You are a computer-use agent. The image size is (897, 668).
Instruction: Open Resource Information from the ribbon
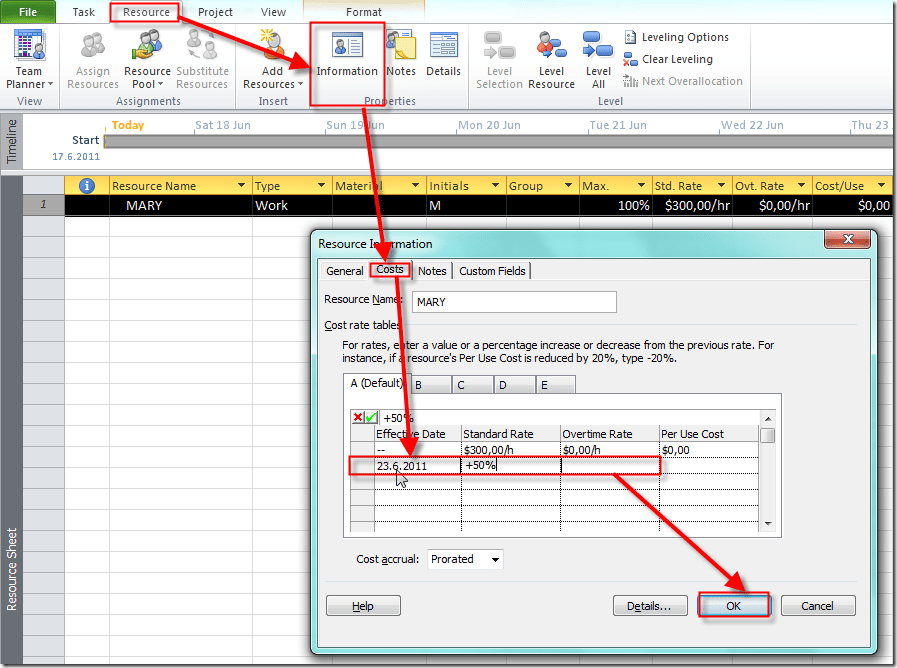coord(347,55)
